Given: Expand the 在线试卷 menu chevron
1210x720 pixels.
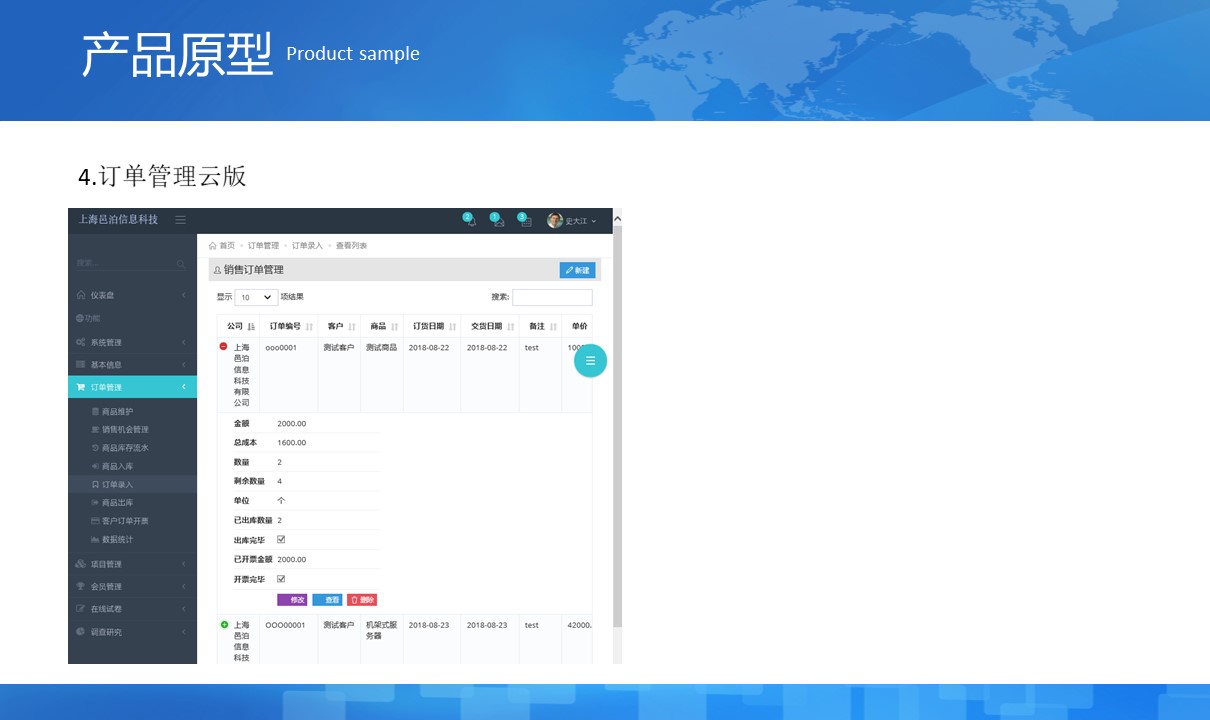Looking at the screenshot, I should pos(184,608).
